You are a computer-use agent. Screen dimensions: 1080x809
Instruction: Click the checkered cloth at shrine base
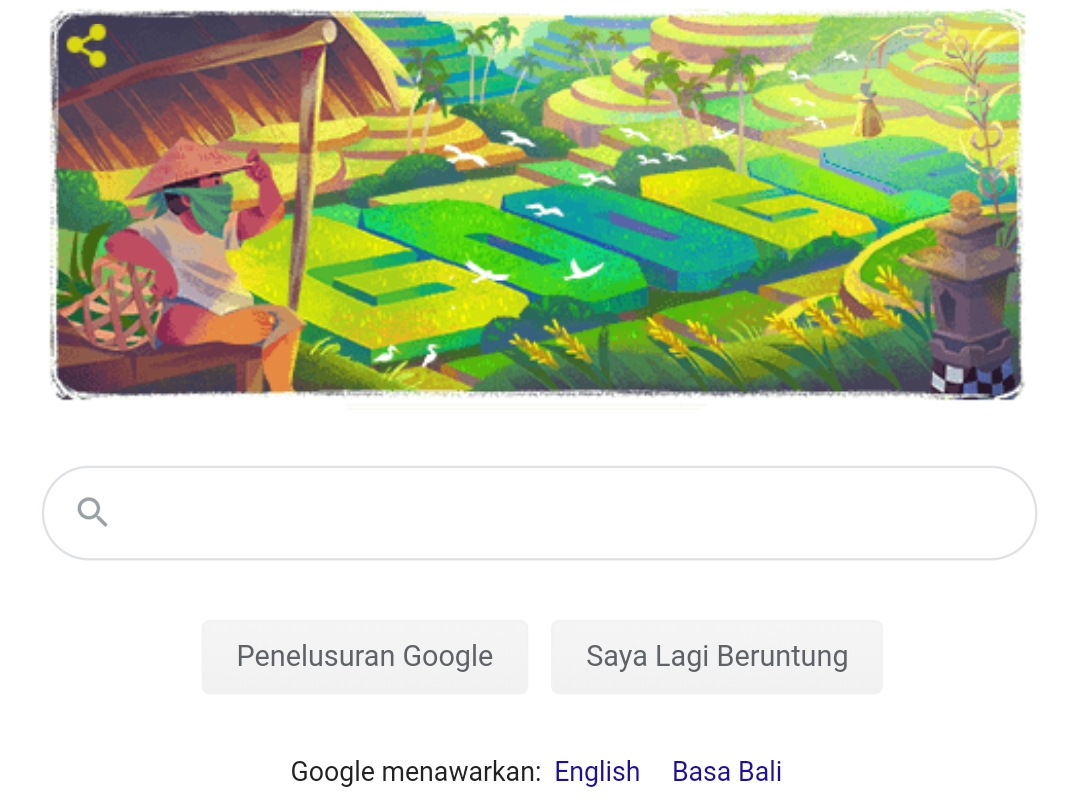[975, 379]
